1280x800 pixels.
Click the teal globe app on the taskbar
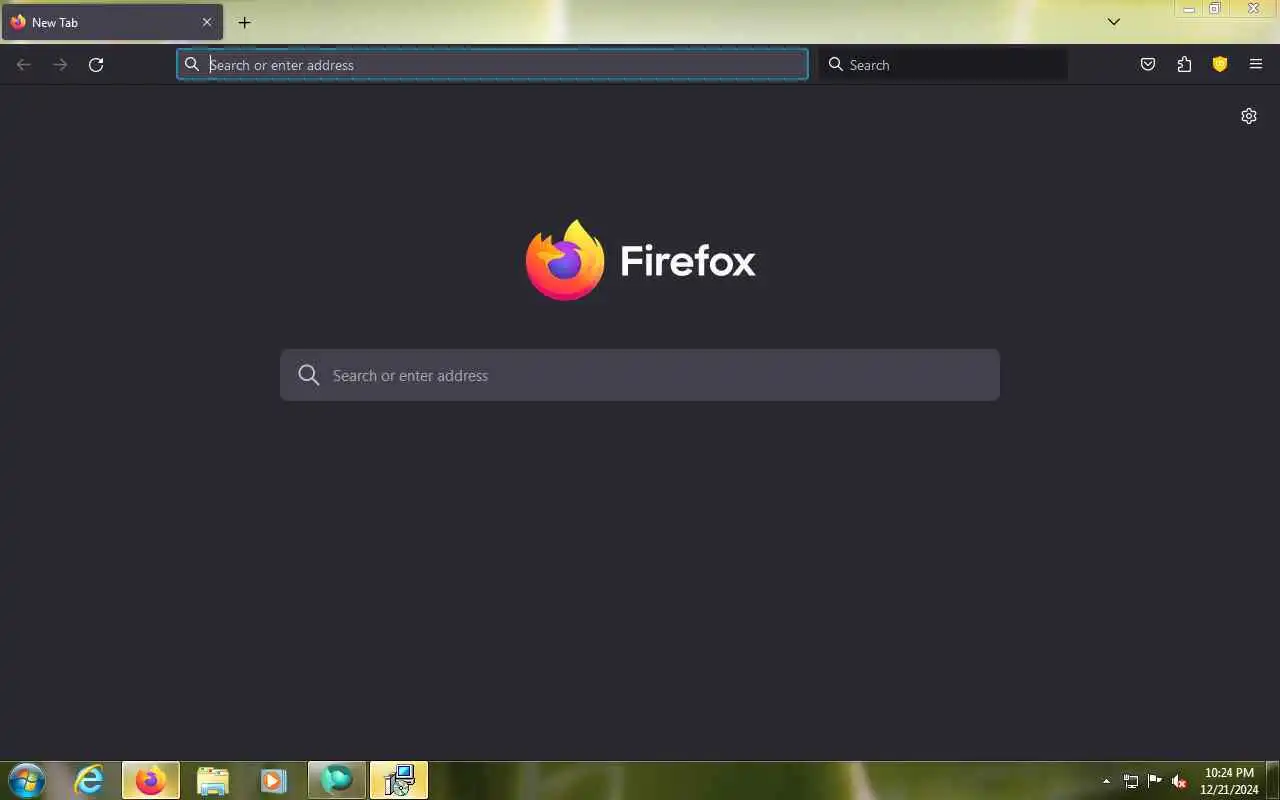click(337, 781)
